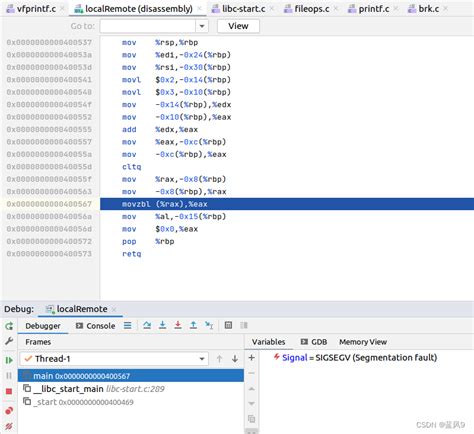
Task: Open View Breakpoints red circles icon
Action: [9, 411]
